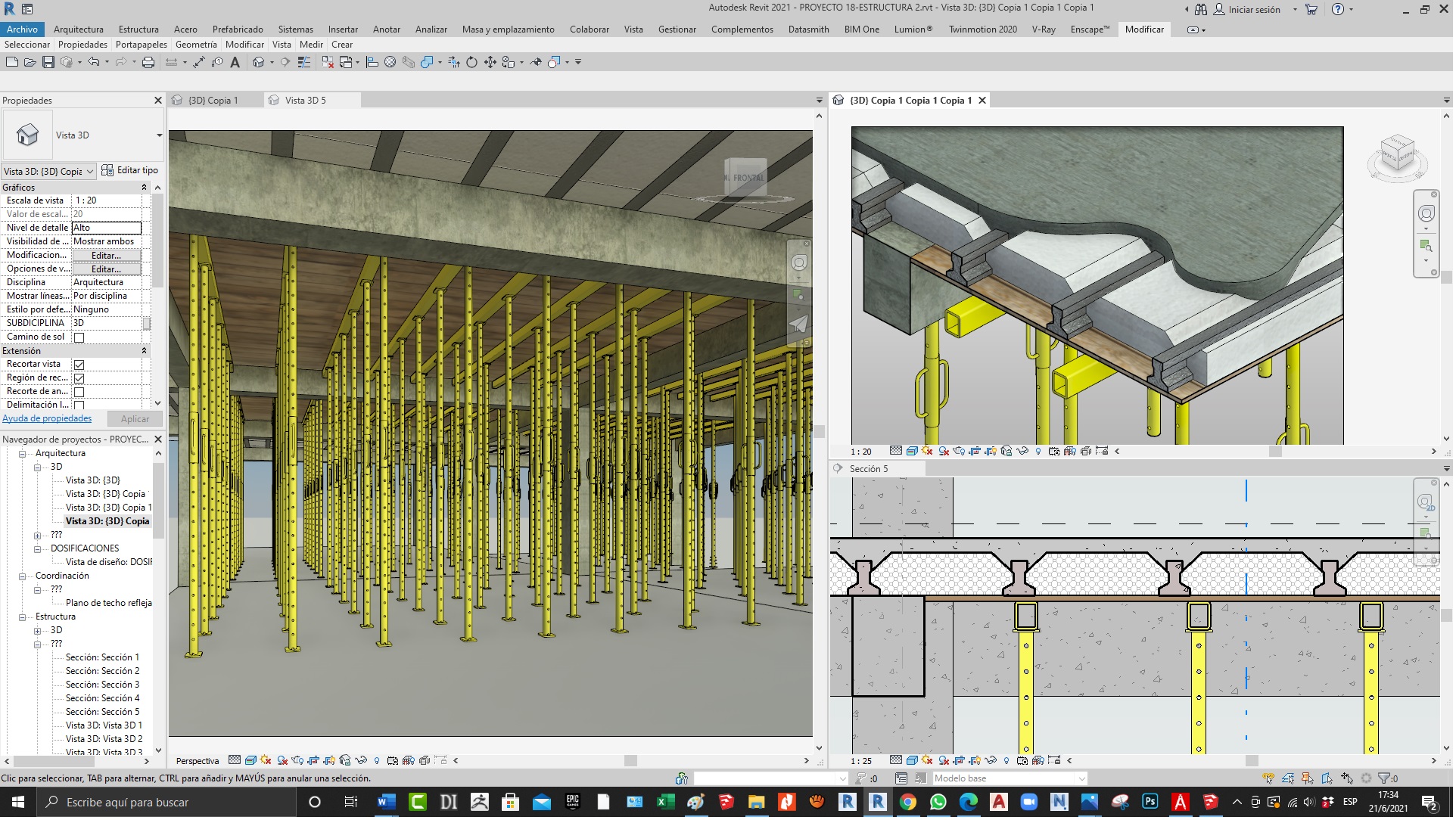
Task: Uncheck Región de recorte visible
Action: [x=79, y=377]
